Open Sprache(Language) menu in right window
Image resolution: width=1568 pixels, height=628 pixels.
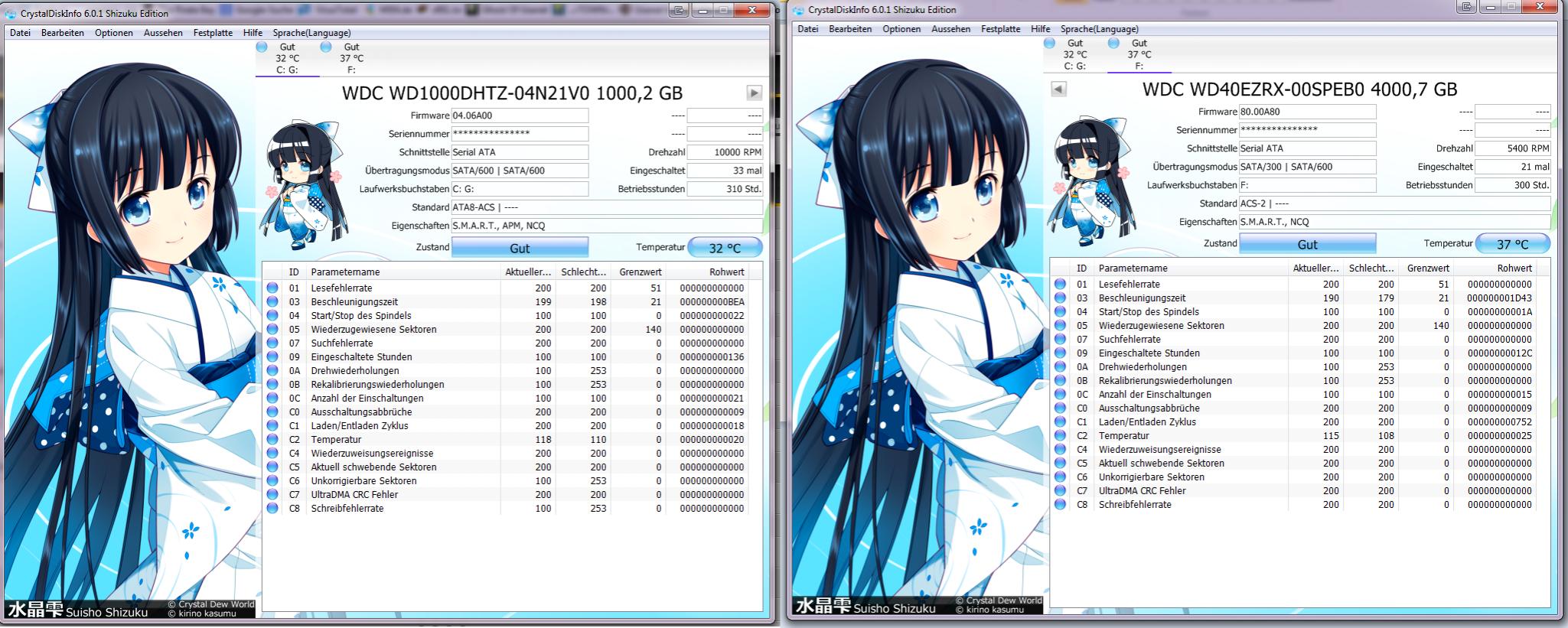pos(1099,29)
